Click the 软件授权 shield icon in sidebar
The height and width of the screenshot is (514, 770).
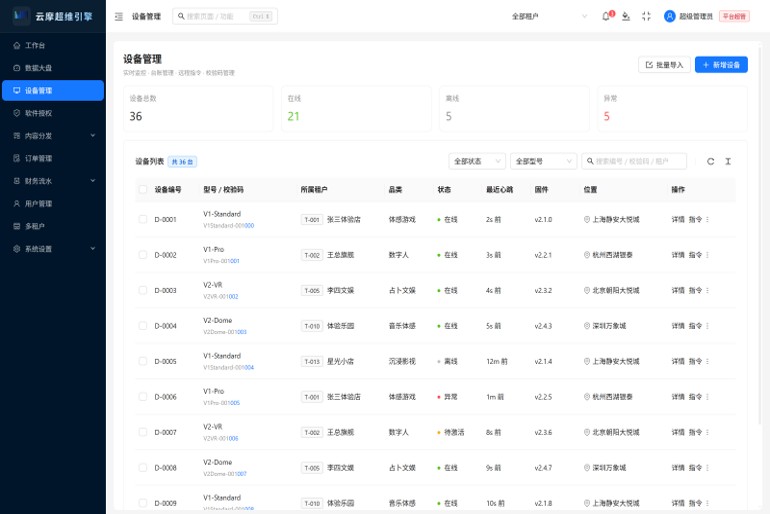point(17,113)
